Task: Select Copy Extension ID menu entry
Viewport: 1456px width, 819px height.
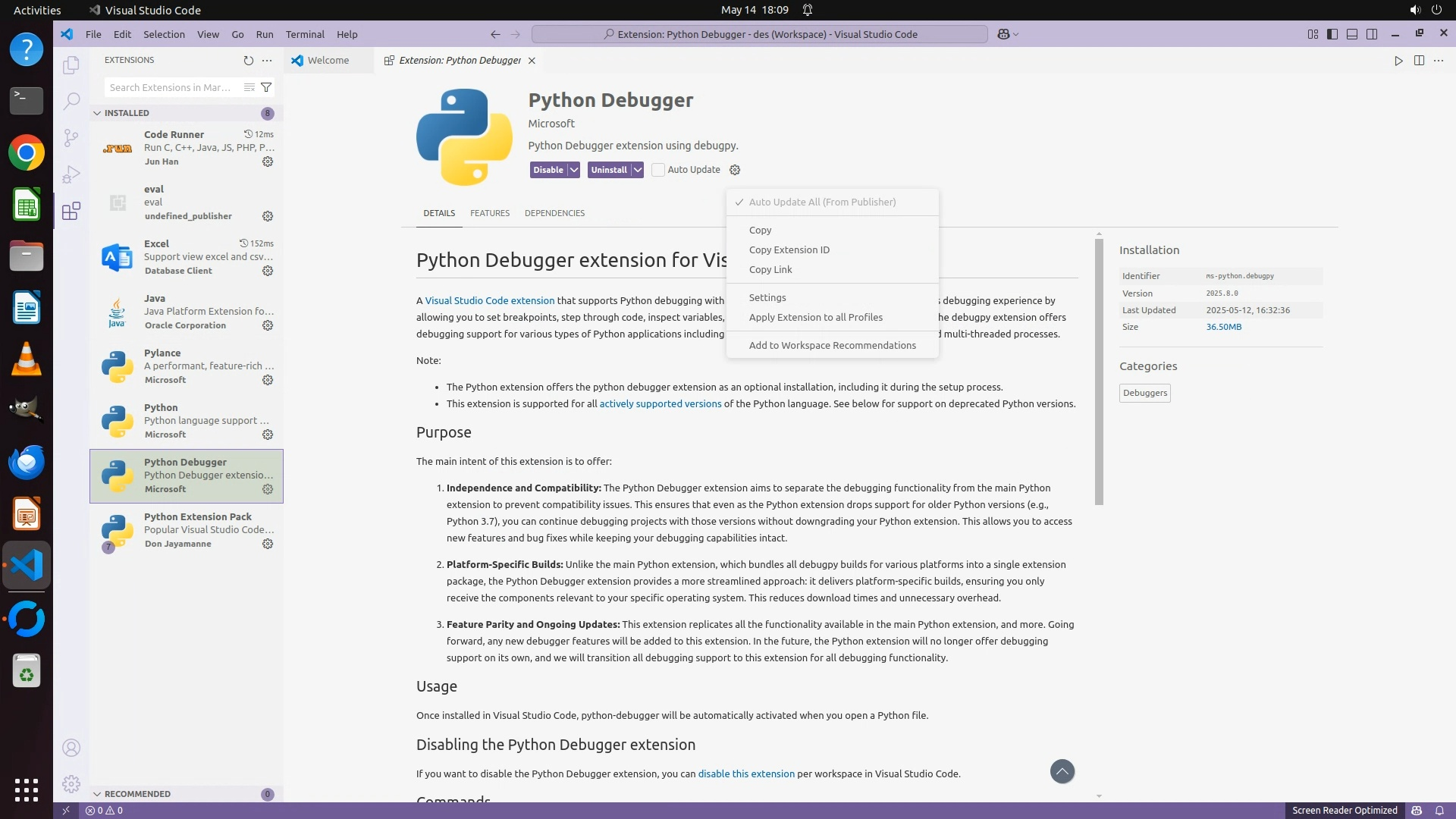Action: pos(789,249)
